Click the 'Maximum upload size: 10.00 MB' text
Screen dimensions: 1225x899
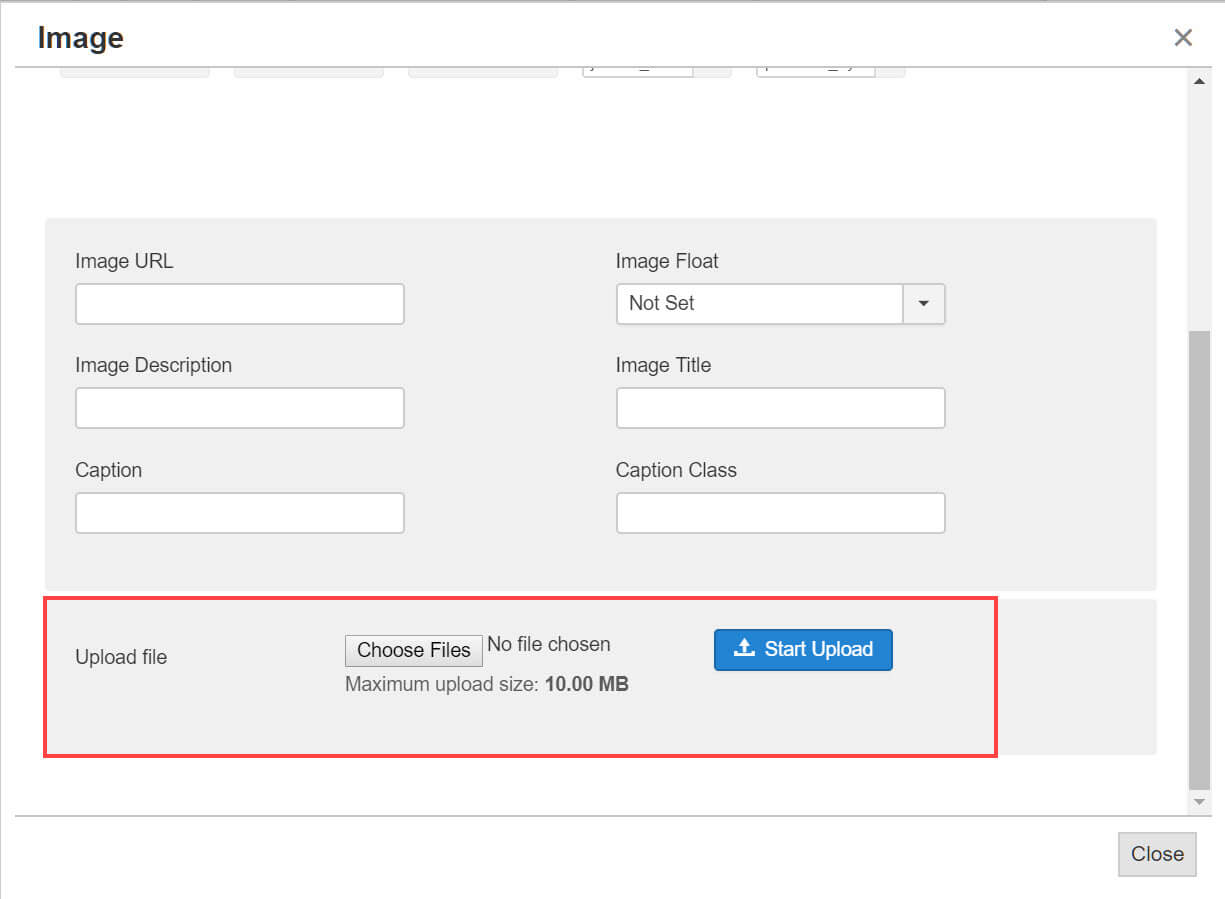487,685
